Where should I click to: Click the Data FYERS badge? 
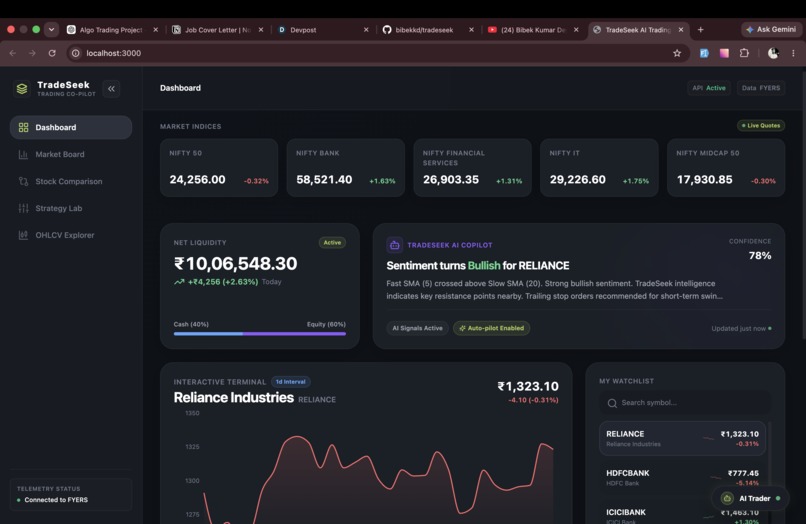tap(761, 88)
